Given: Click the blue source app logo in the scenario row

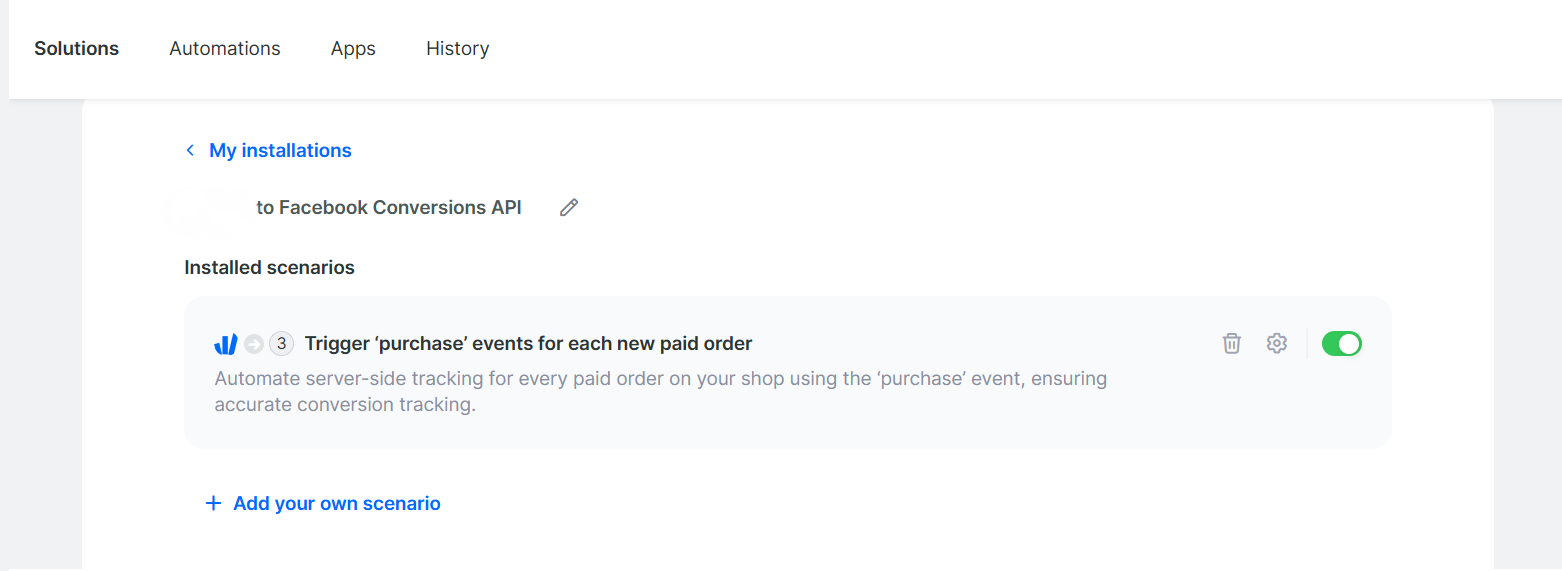Looking at the screenshot, I should [x=226, y=344].
